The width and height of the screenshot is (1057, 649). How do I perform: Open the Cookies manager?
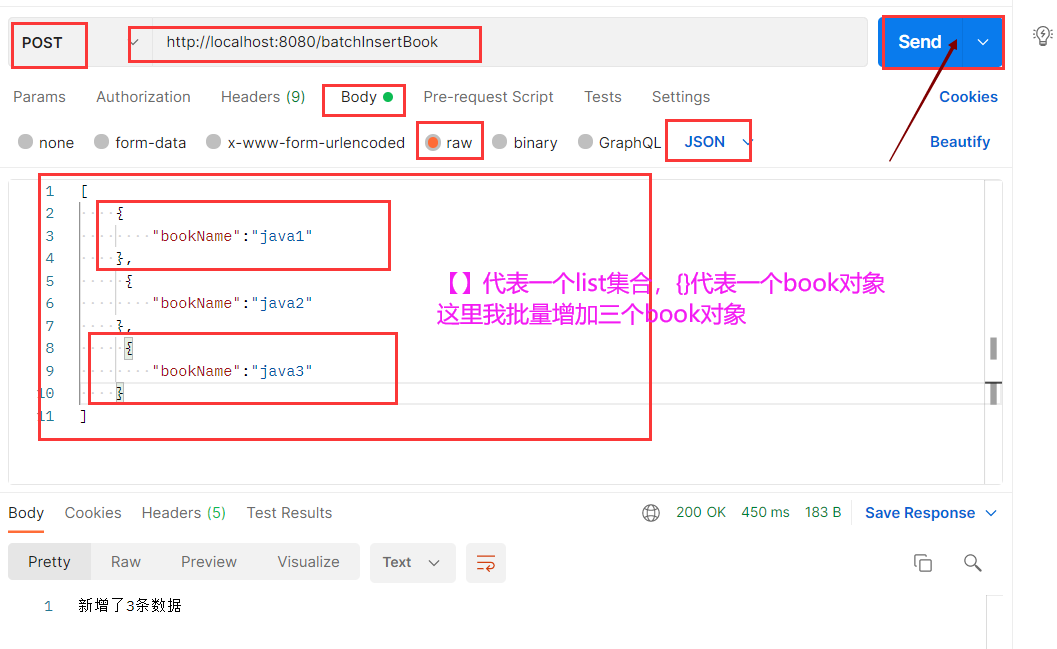[x=967, y=97]
